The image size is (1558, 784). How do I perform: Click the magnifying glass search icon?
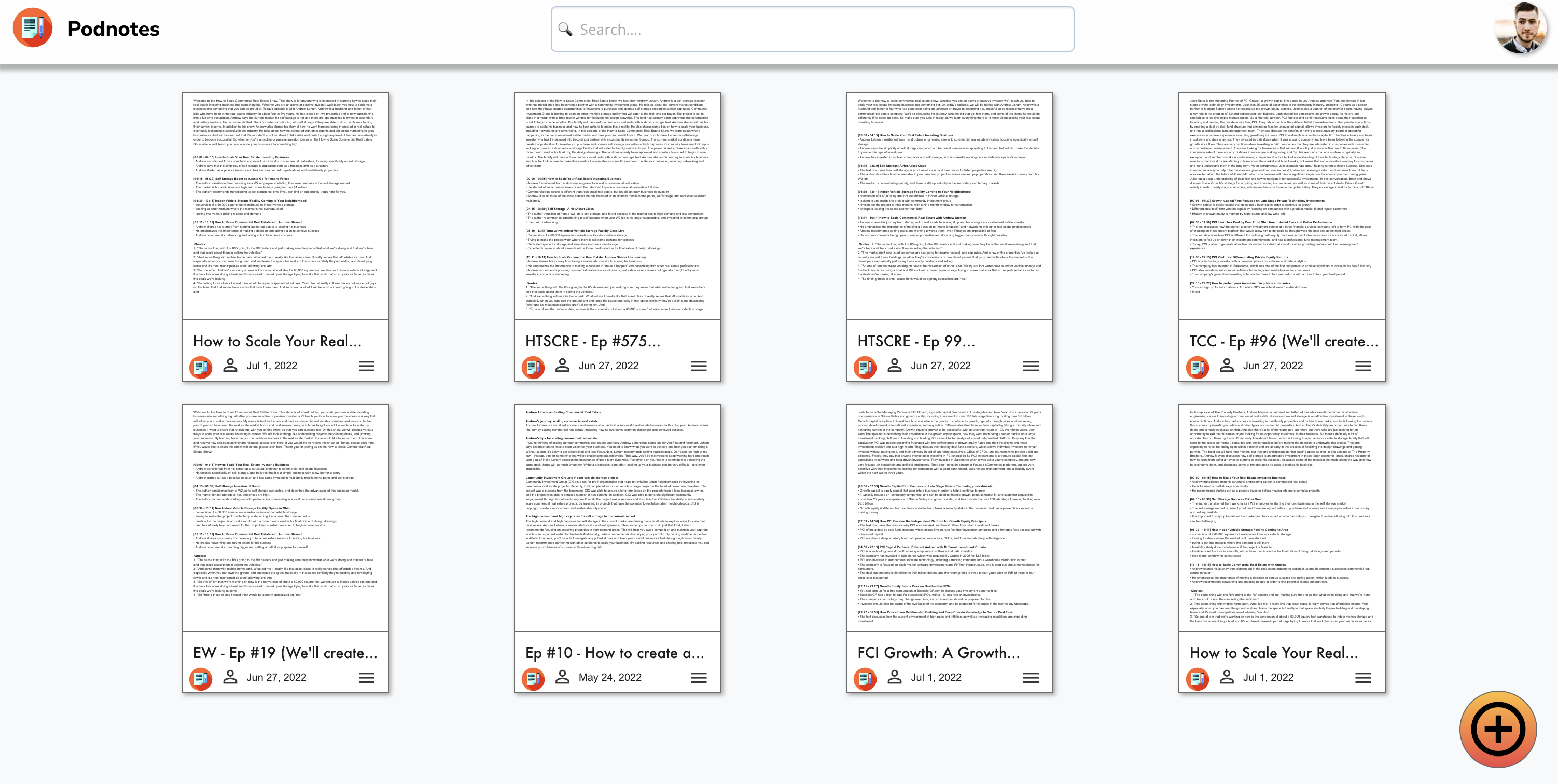pos(565,29)
